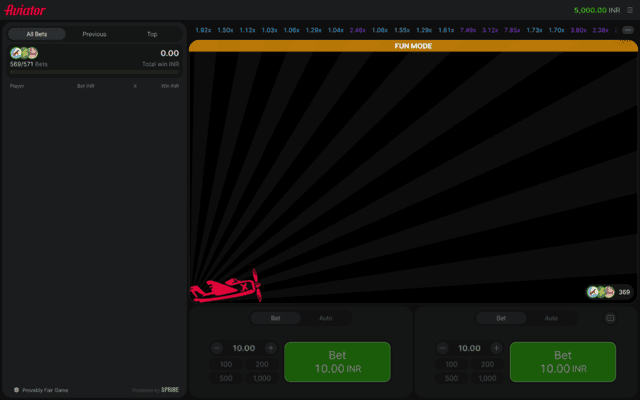Click the 1.92x history multiplier
This screenshot has height=400, width=640.
click(x=203, y=30)
